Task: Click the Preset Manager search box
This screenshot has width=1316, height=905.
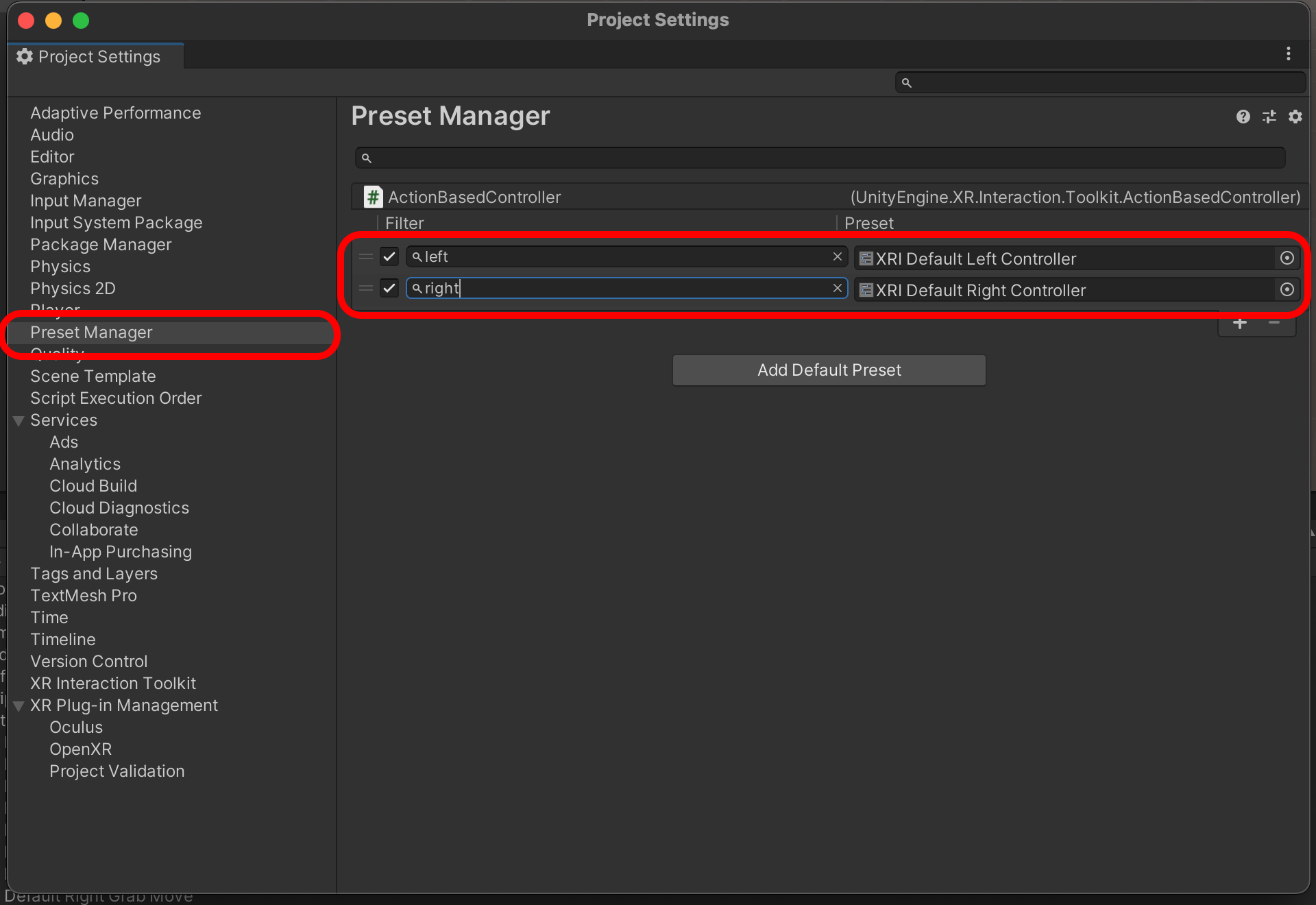Action: [819, 158]
